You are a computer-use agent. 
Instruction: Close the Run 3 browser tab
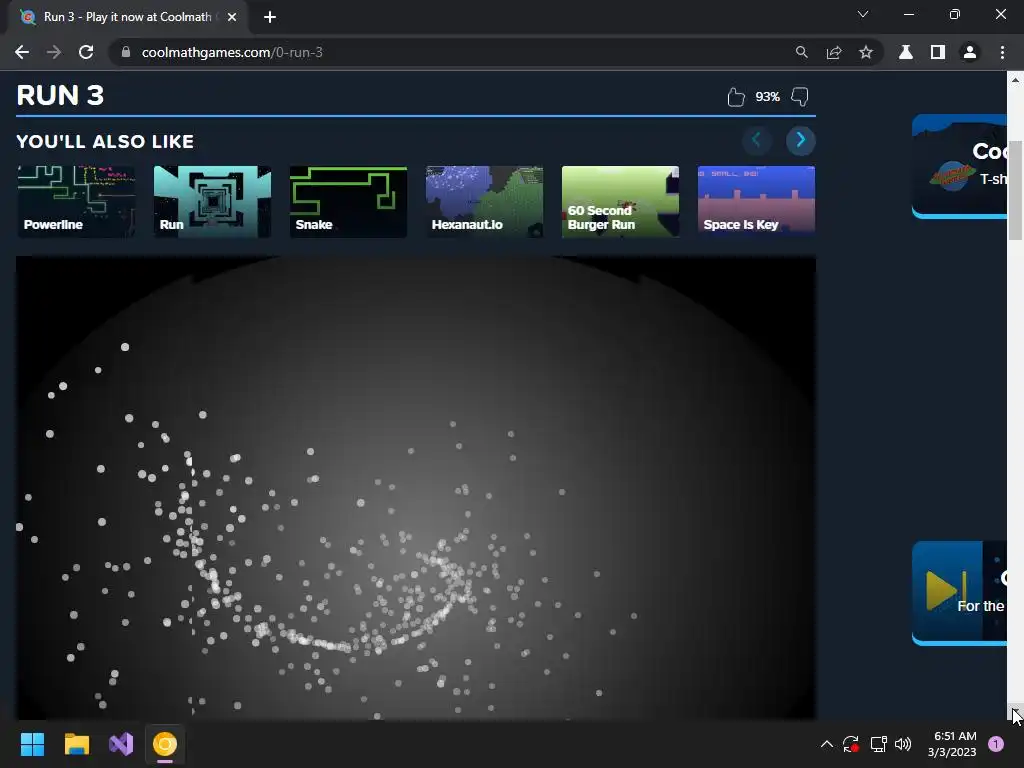click(232, 17)
